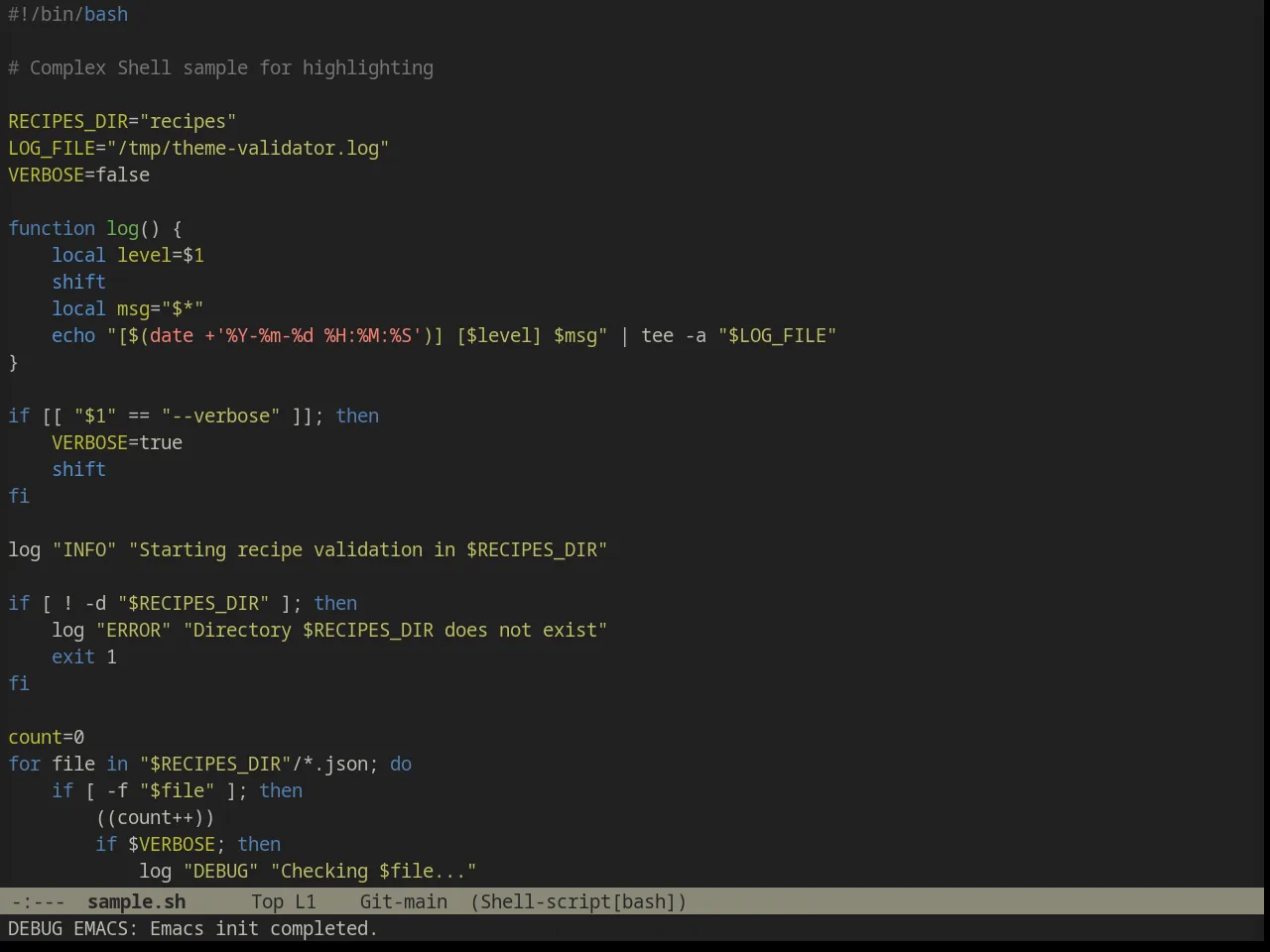Click the 'log "DEBUG" "Checking $file..."' line

[308, 871]
